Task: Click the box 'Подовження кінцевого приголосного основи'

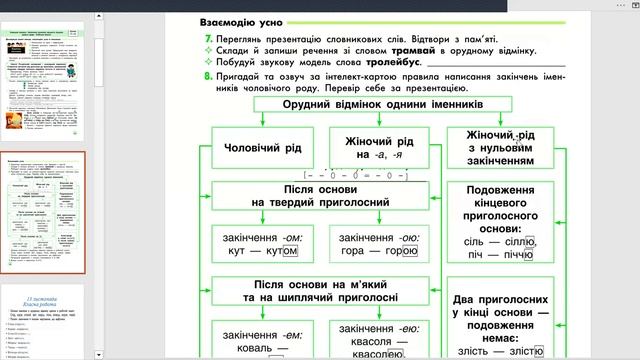Action: coord(500,222)
